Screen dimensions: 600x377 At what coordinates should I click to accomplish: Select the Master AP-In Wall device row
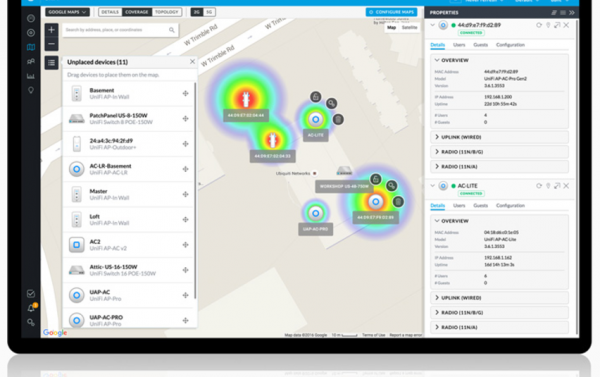[x=129, y=194]
